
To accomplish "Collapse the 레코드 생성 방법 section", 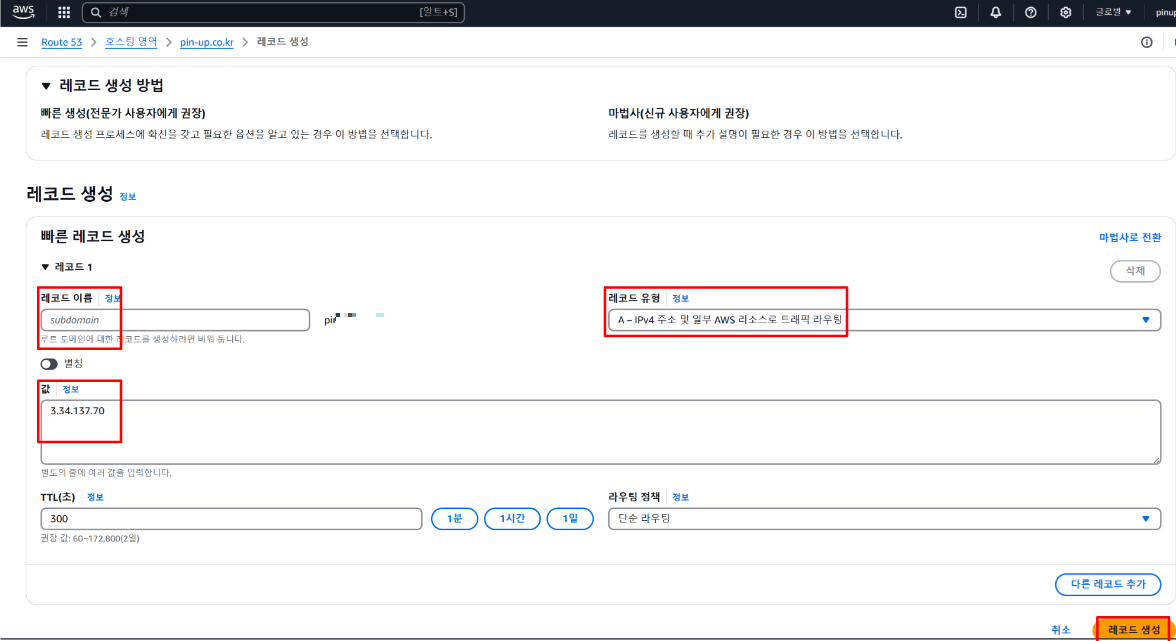I will [x=46, y=85].
